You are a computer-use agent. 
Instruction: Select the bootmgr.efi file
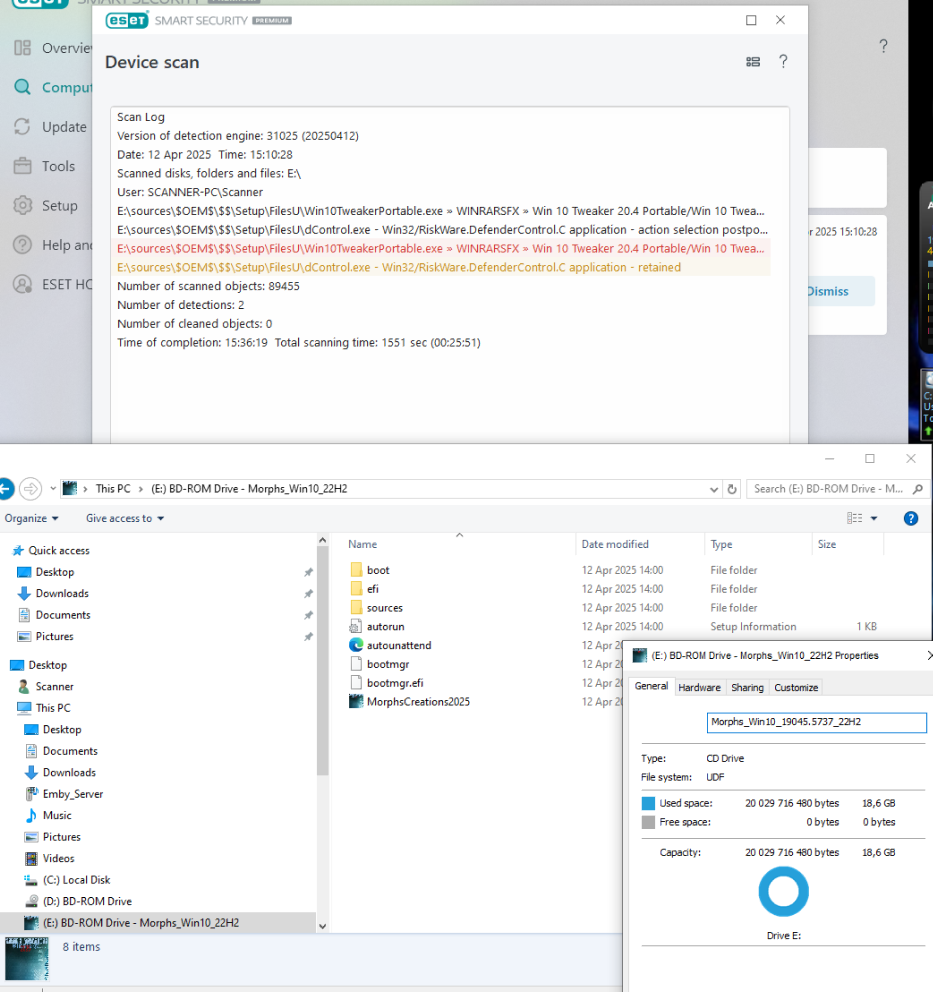(x=395, y=683)
